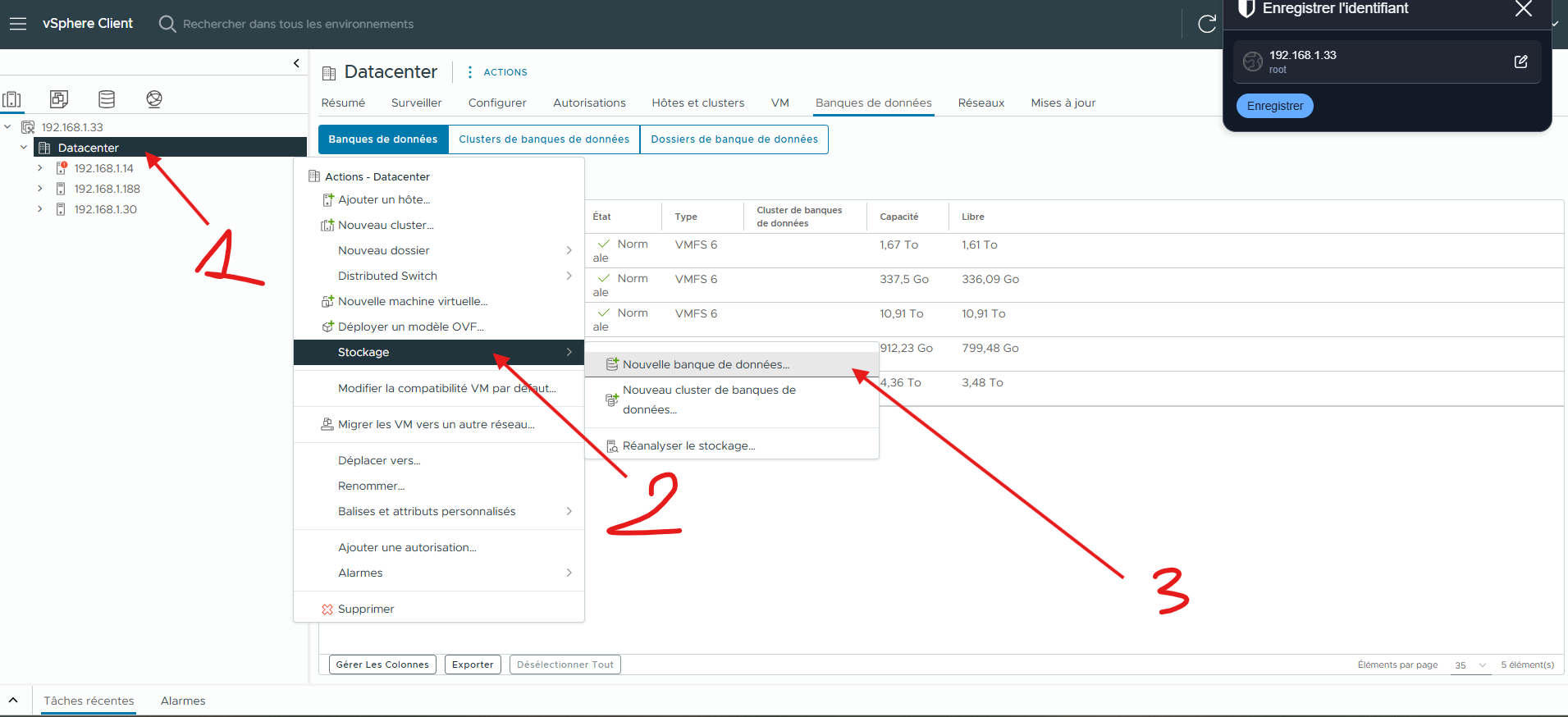The height and width of the screenshot is (717, 1568).
Task: Open the Hosts and Clusters inventory view
Action: [x=12, y=99]
